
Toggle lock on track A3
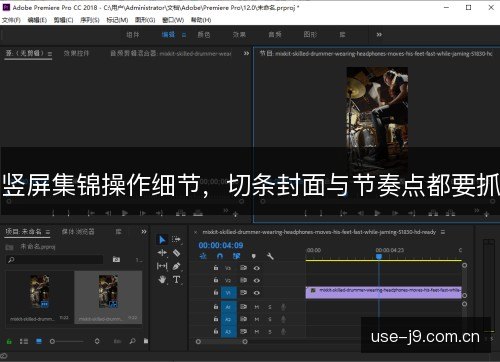pos(216,331)
